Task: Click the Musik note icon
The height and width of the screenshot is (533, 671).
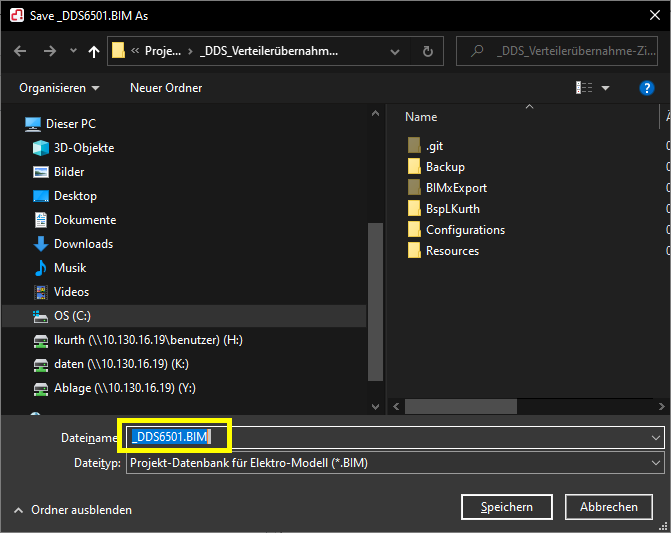Action: pyautogui.click(x=41, y=268)
